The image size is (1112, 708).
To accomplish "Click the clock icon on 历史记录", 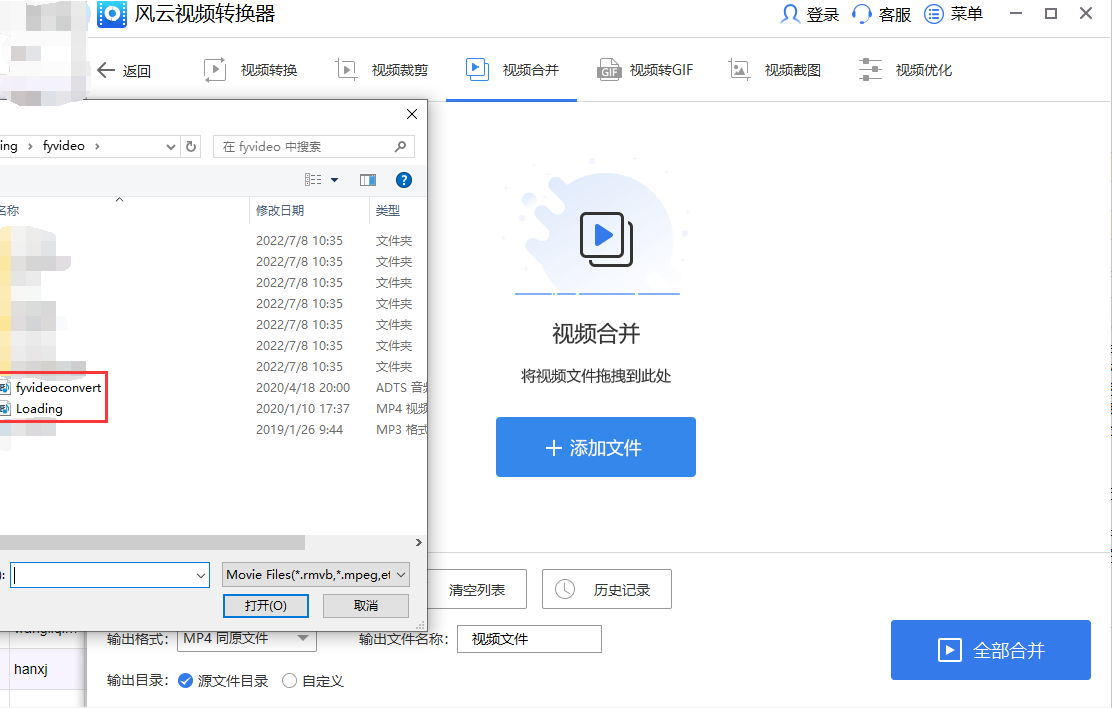I will click(565, 589).
